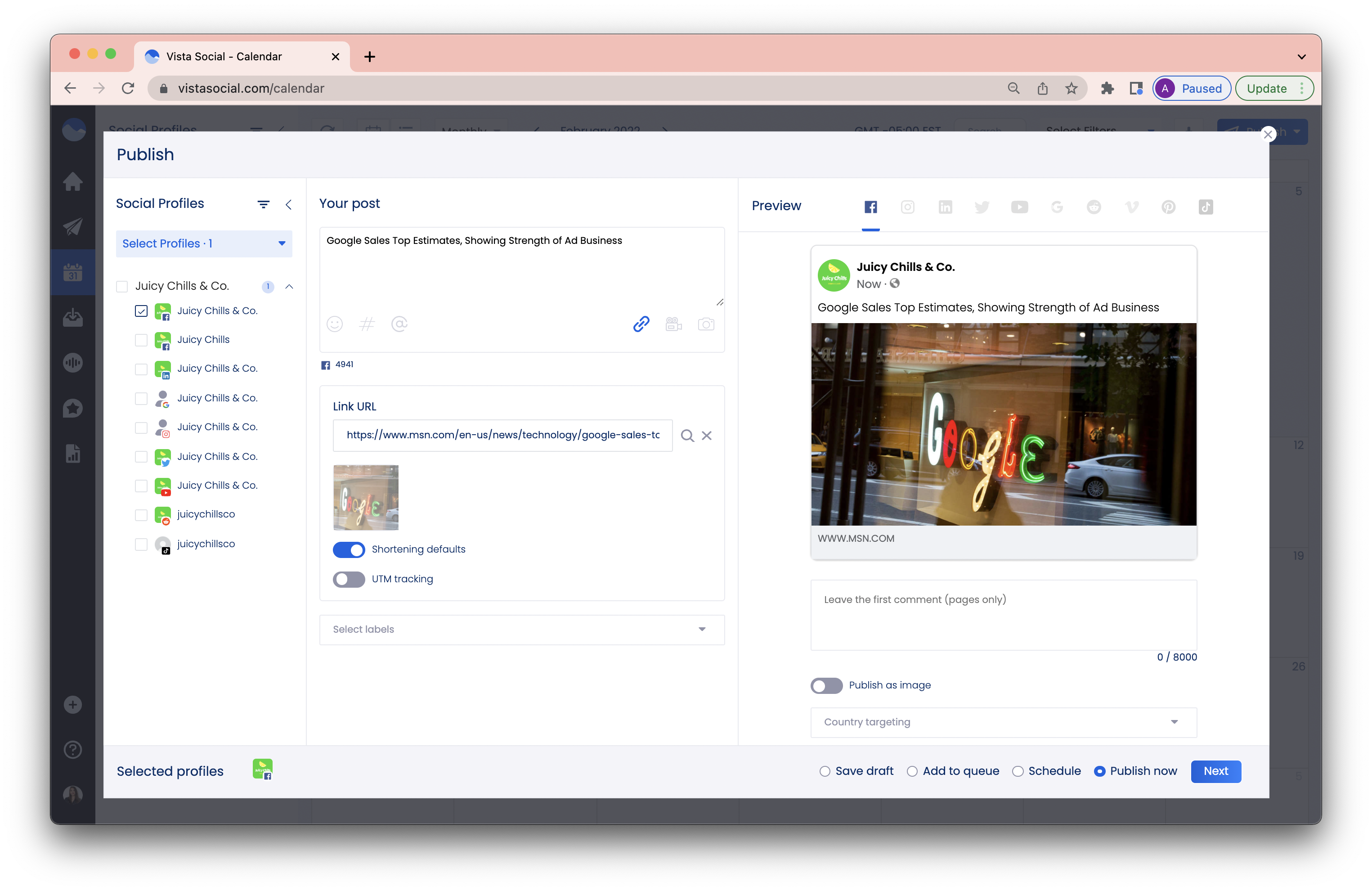Show the Reddit preview
The image size is (1372, 891).
pos(1094,207)
